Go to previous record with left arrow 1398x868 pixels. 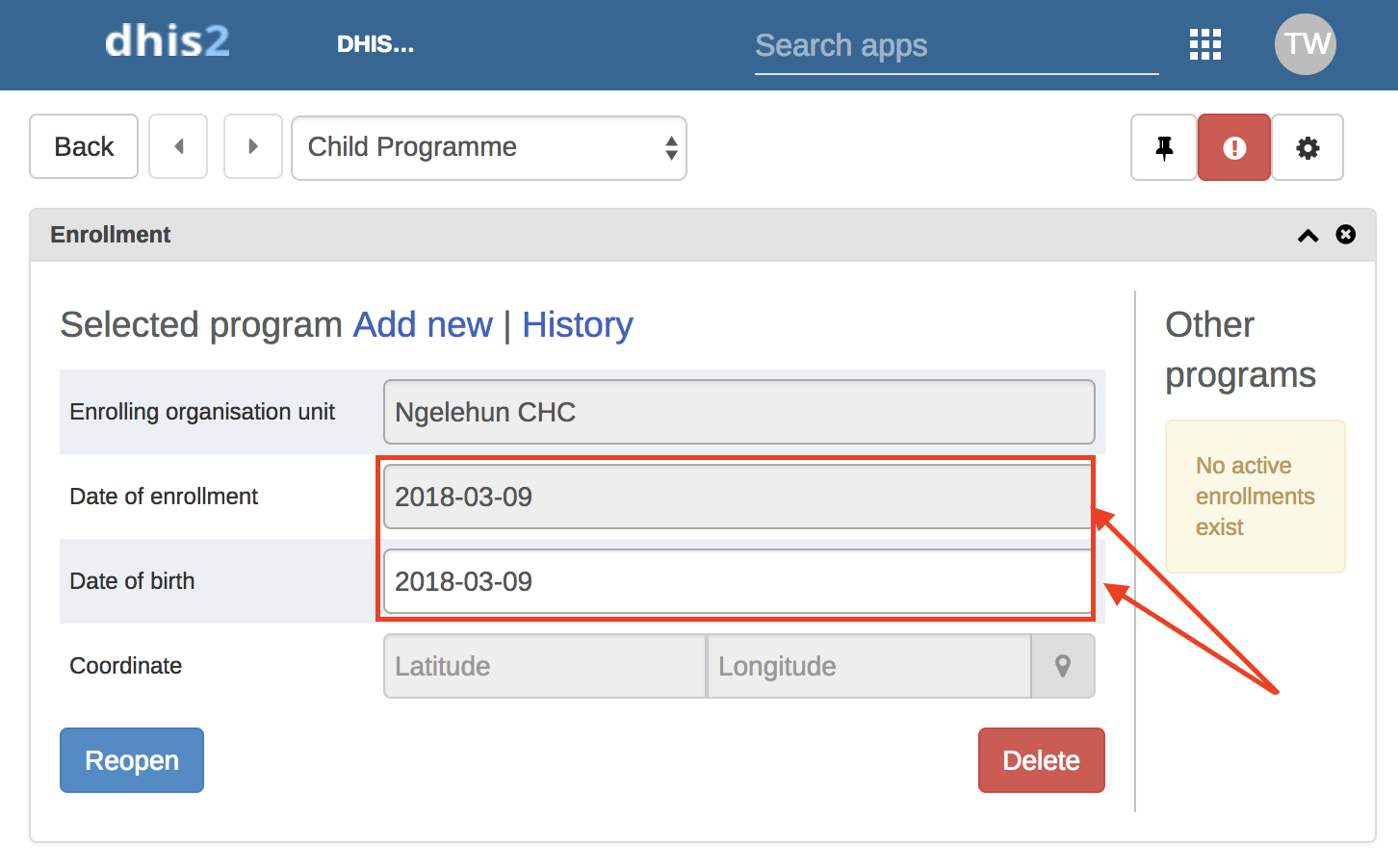click(x=178, y=146)
